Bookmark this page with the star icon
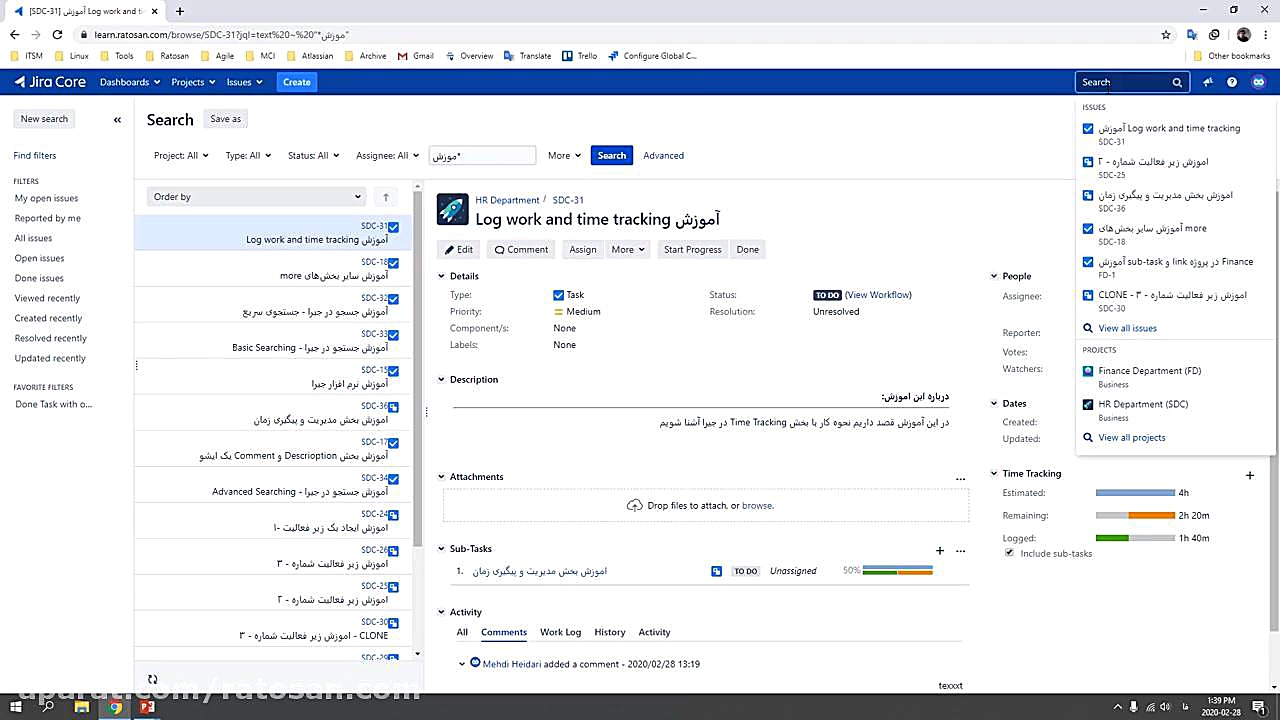The image size is (1280, 720). pos(1166,34)
